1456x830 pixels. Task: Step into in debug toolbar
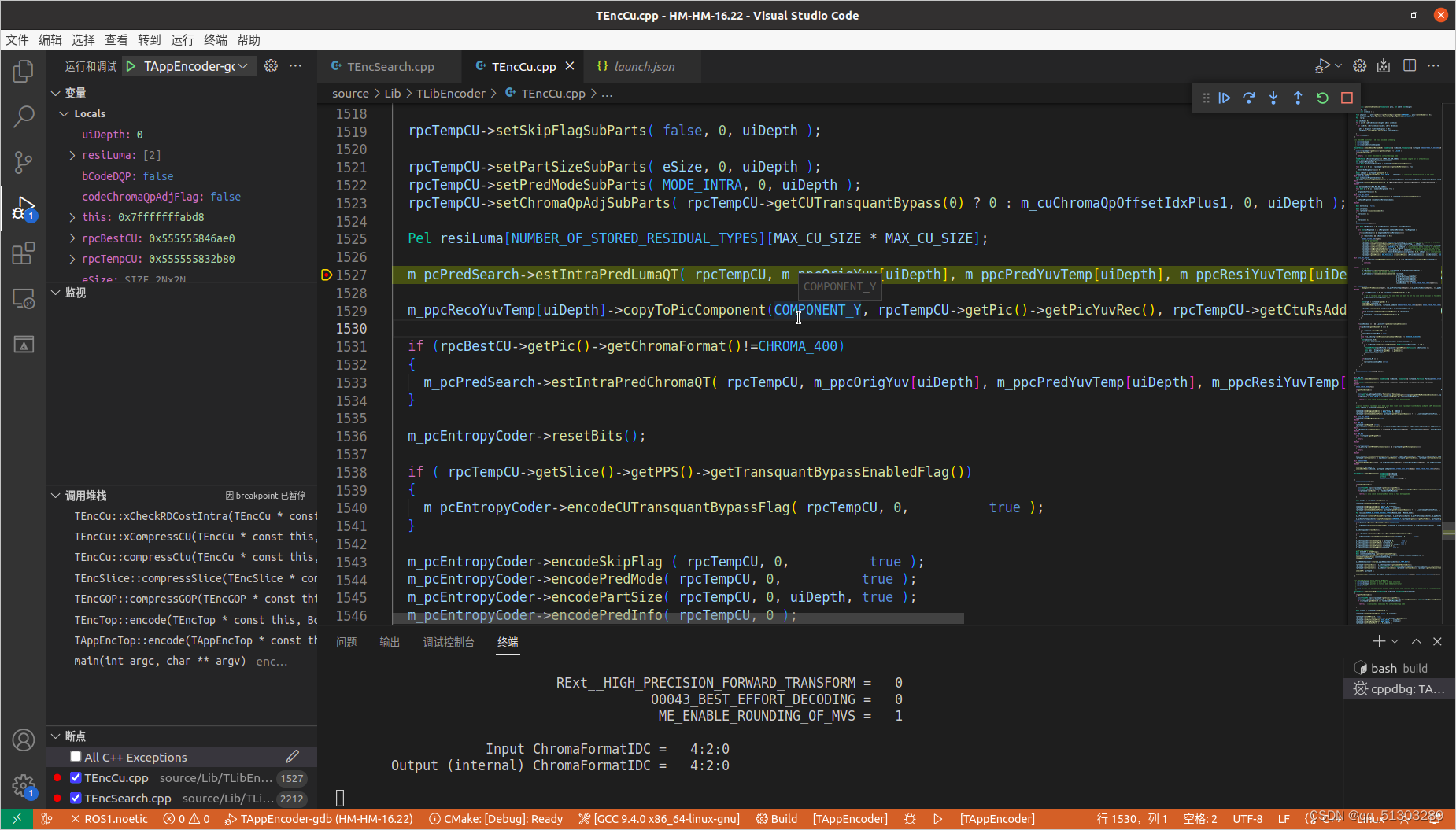tap(1273, 98)
